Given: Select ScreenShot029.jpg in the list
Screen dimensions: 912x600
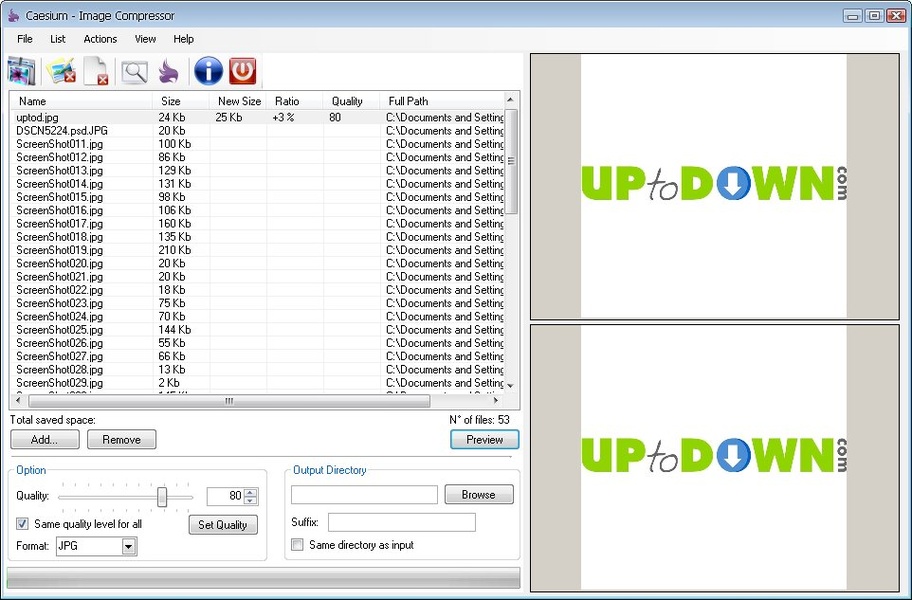Looking at the screenshot, I should point(258,383).
